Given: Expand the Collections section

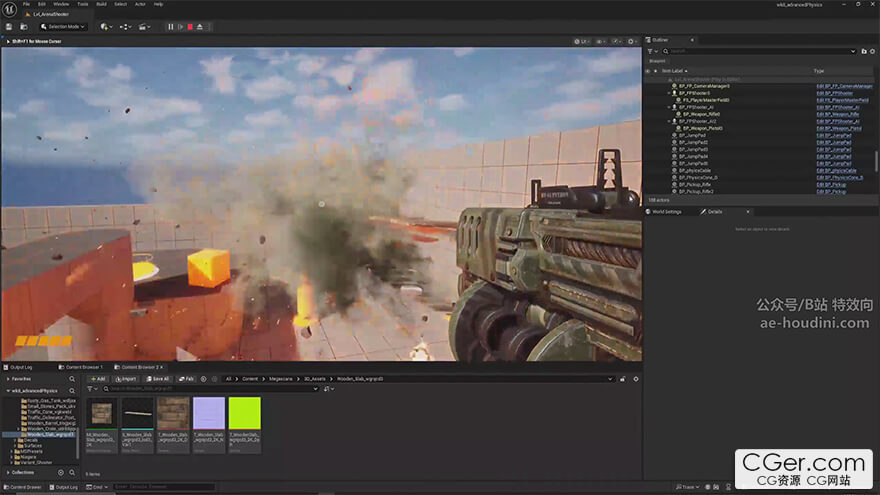Looking at the screenshot, I should pos(6,472).
